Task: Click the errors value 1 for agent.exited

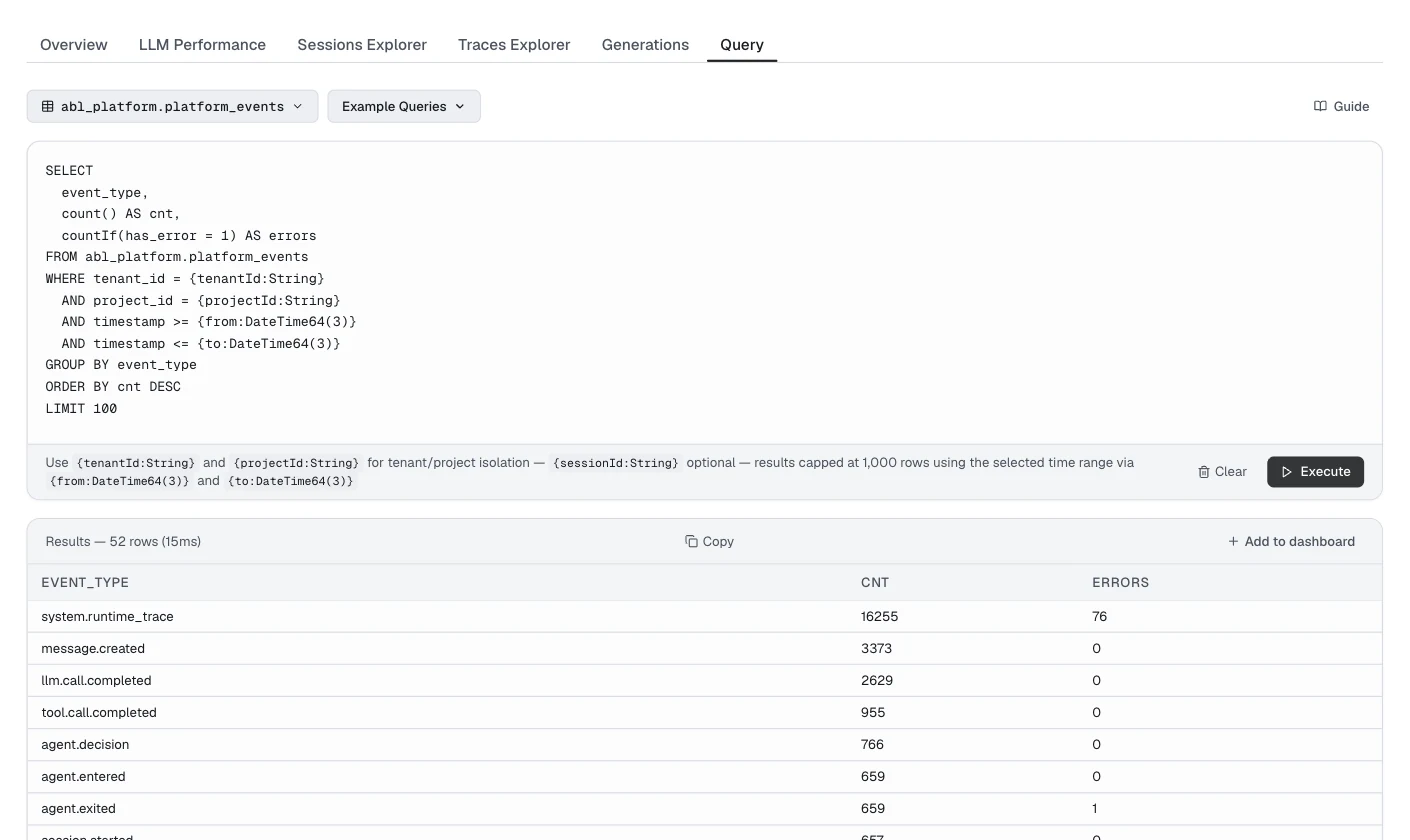Action: pos(1095,809)
